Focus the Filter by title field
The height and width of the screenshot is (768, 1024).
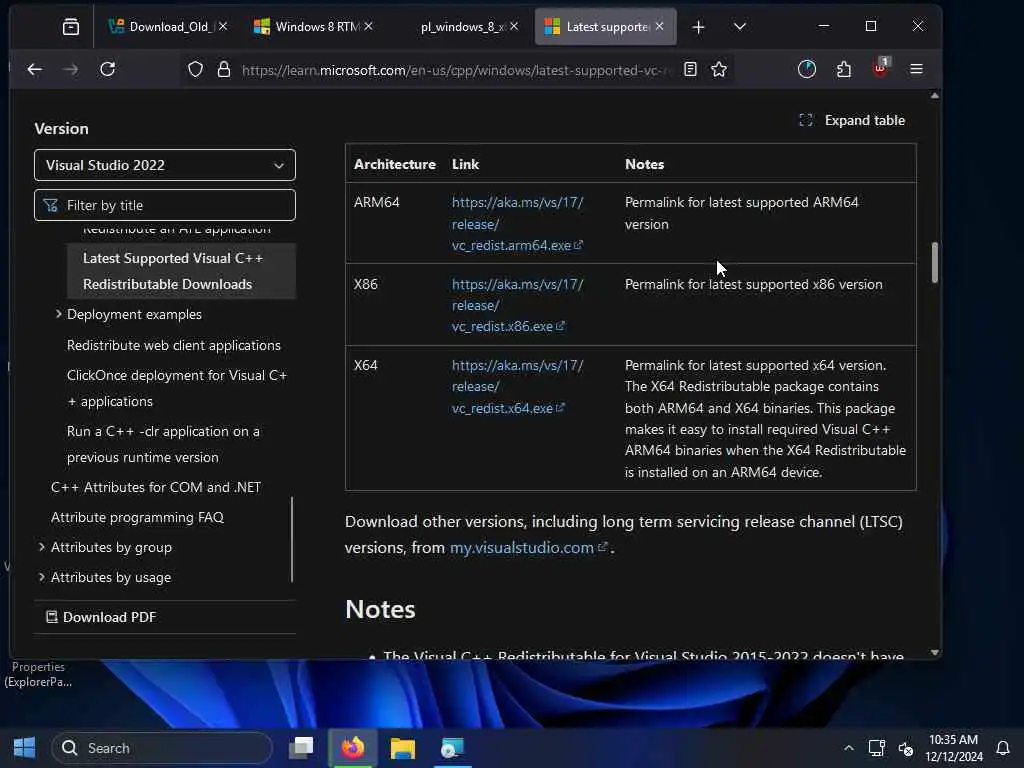pos(165,205)
